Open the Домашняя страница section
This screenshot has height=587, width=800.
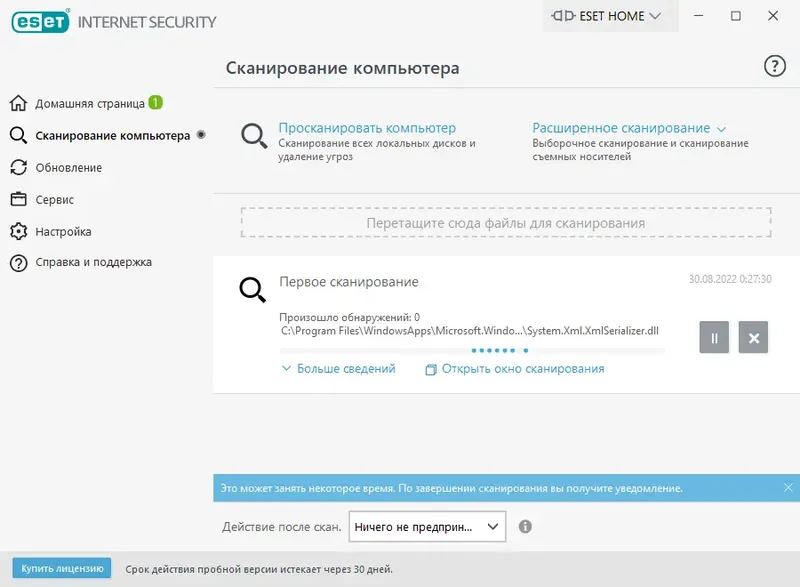point(88,102)
